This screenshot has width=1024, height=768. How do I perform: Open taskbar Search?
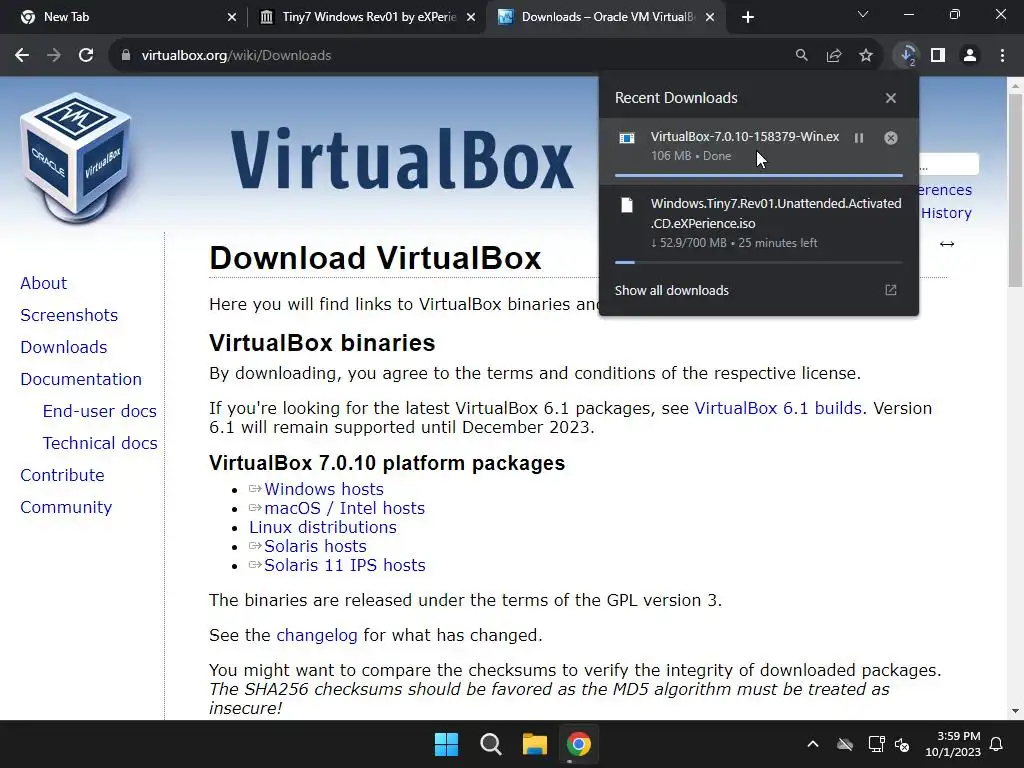click(490, 744)
